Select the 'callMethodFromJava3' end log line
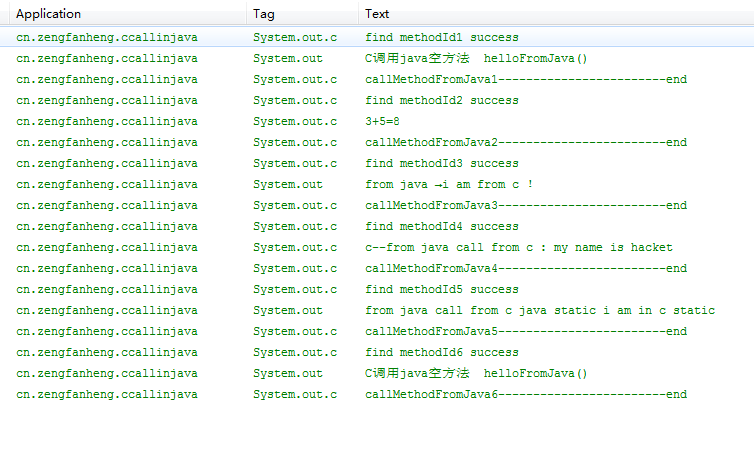The height and width of the screenshot is (450, 754). 377,205
